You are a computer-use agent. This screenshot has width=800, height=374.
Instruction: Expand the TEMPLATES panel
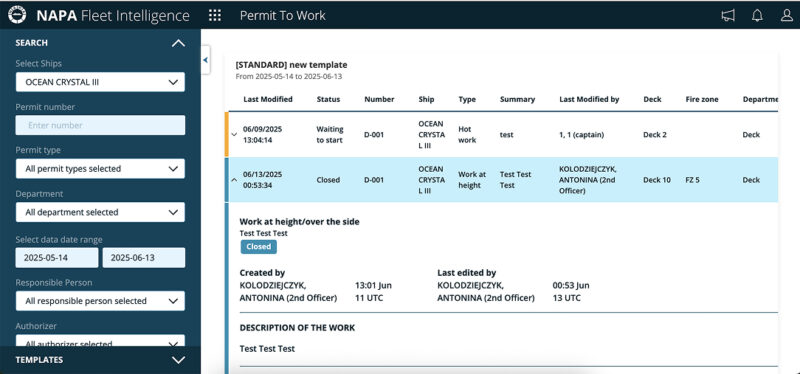click(178, 360)
